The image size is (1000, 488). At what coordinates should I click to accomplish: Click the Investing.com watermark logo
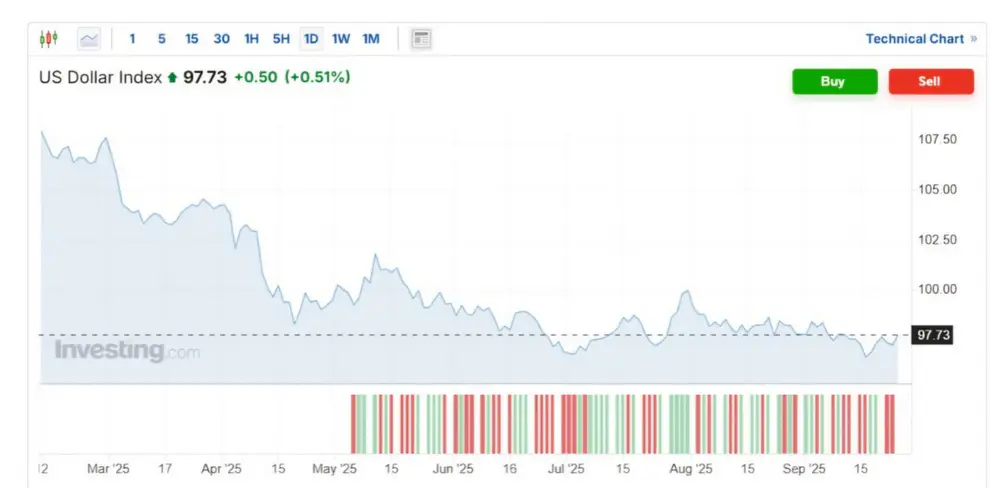[127, 351]
